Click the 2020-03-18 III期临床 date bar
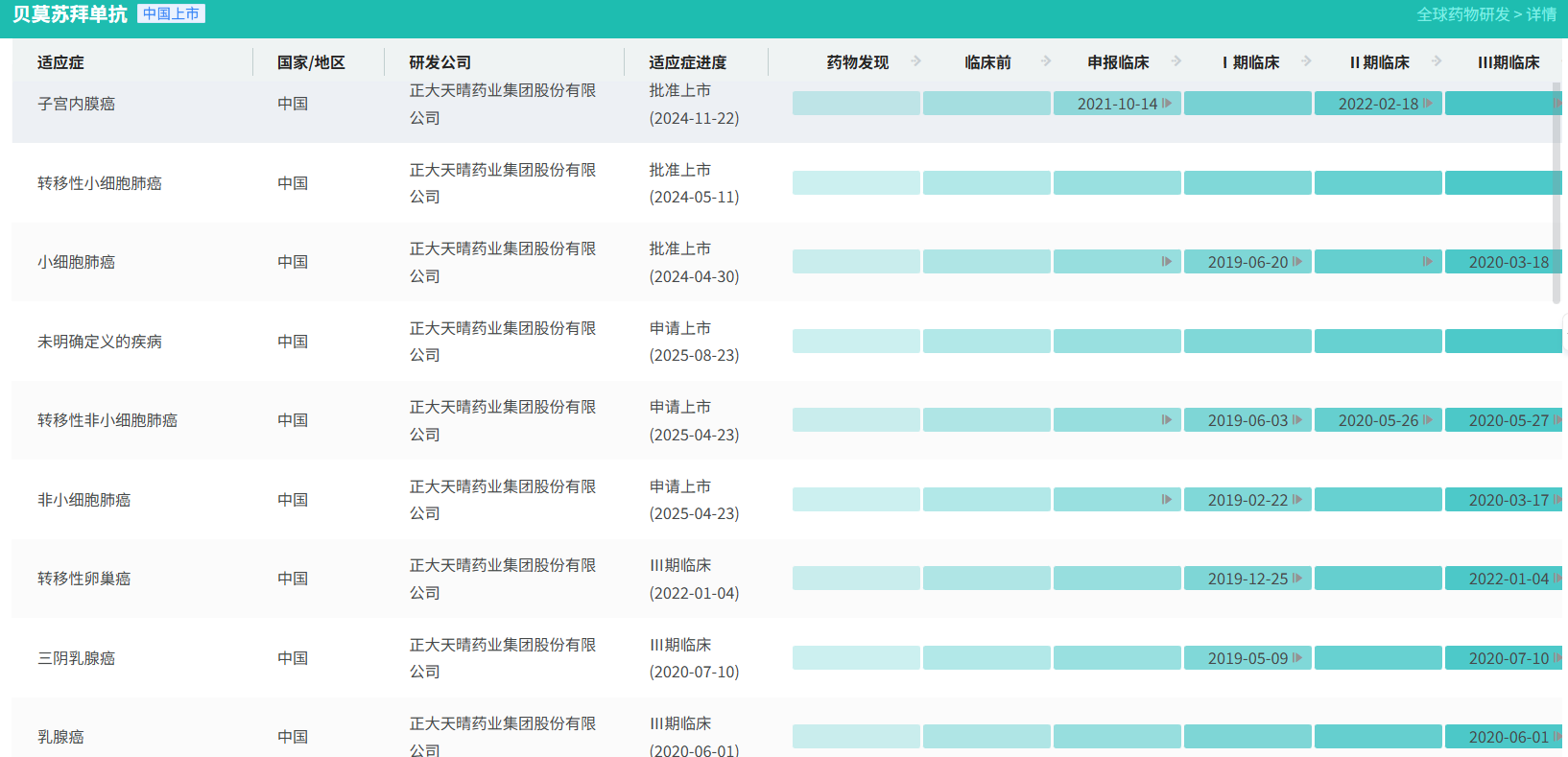Viewport: 1568px width, 757px height. [x=1504, y=262]
